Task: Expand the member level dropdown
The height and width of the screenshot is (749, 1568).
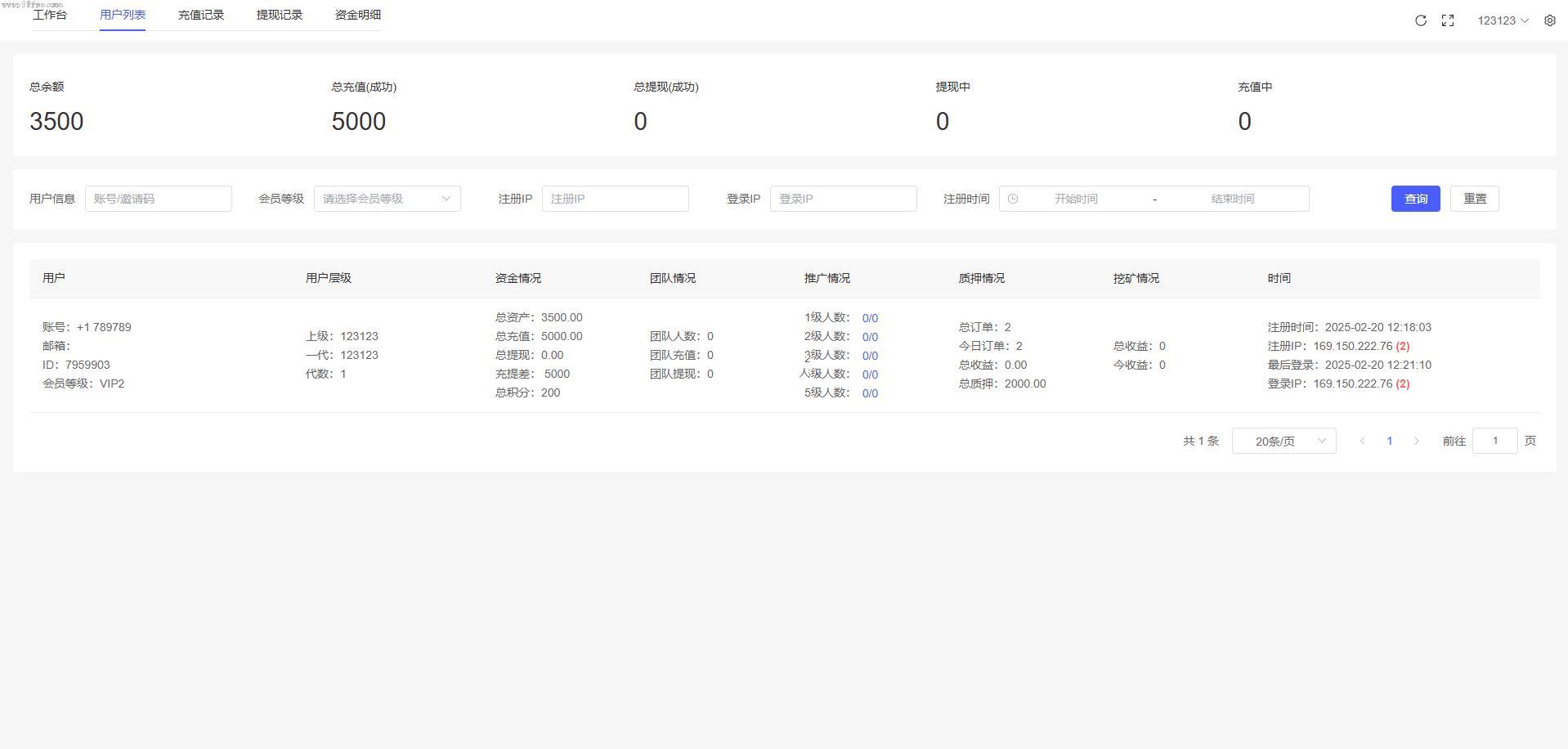Action: coord(387,199)
